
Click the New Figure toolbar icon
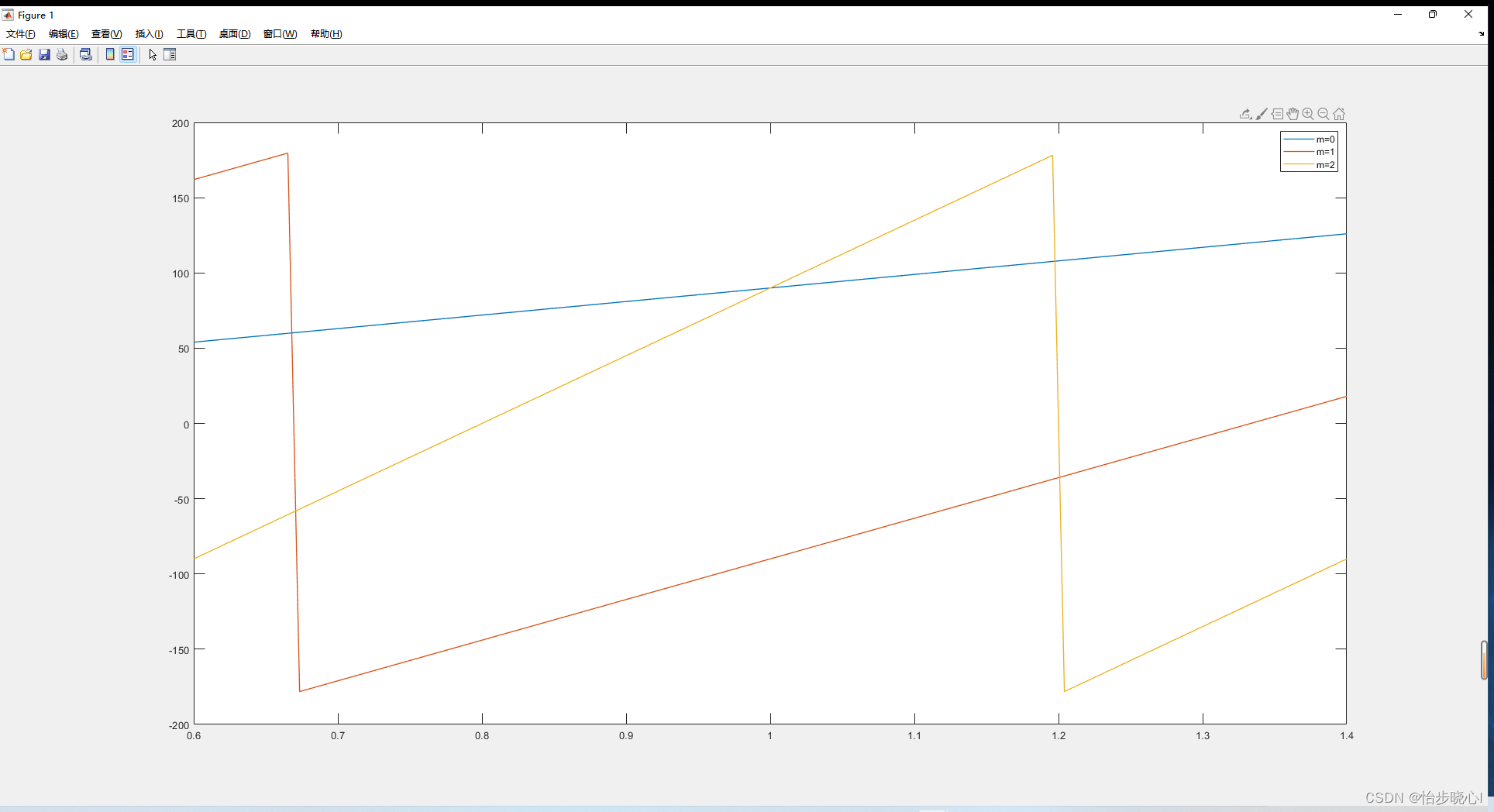tap(9, 54)
